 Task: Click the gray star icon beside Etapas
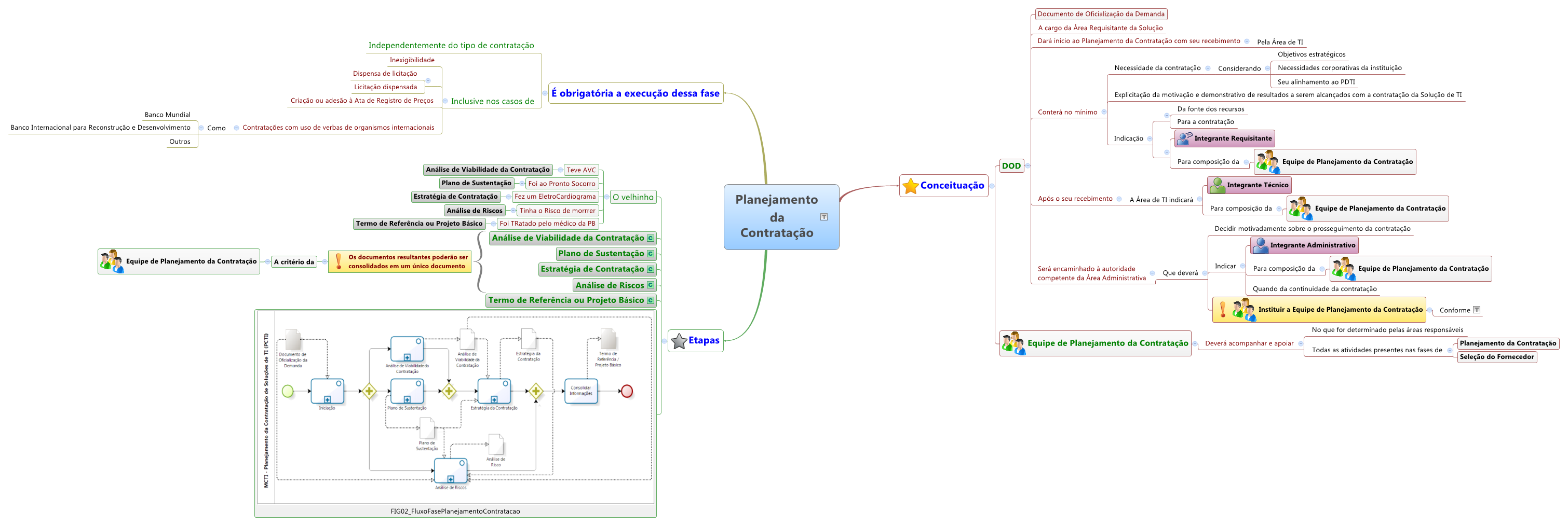678,341
